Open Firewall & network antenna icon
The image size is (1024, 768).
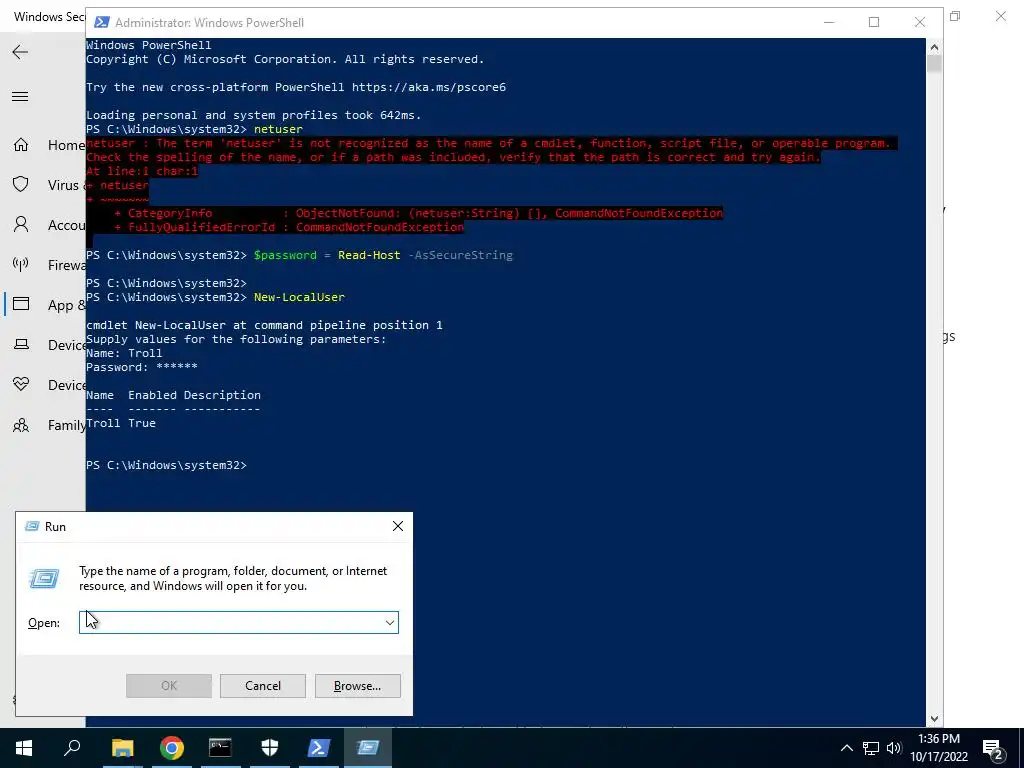point(21,264)
